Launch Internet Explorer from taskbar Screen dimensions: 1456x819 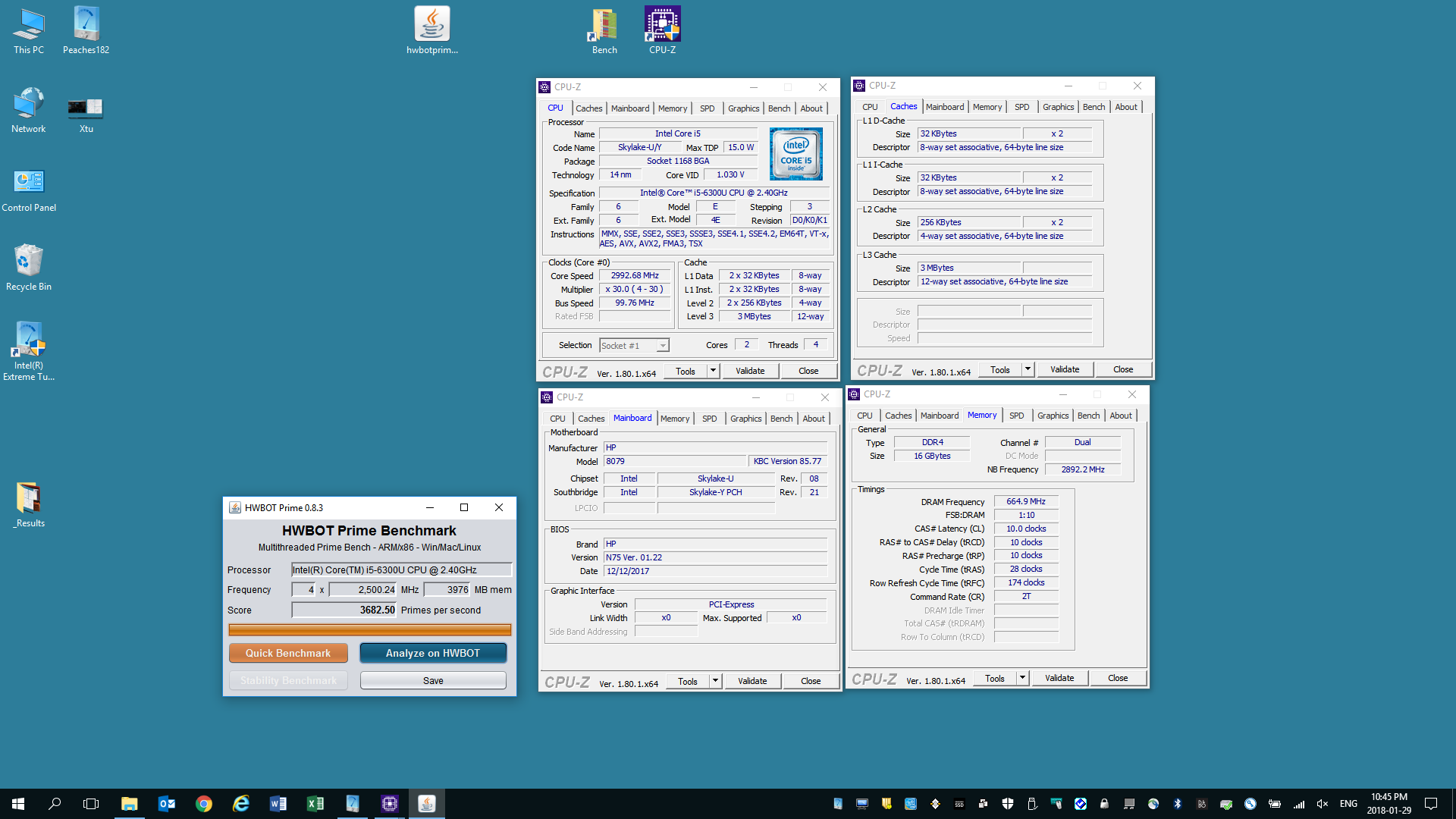pyautogui.click(x=241, y=804)
